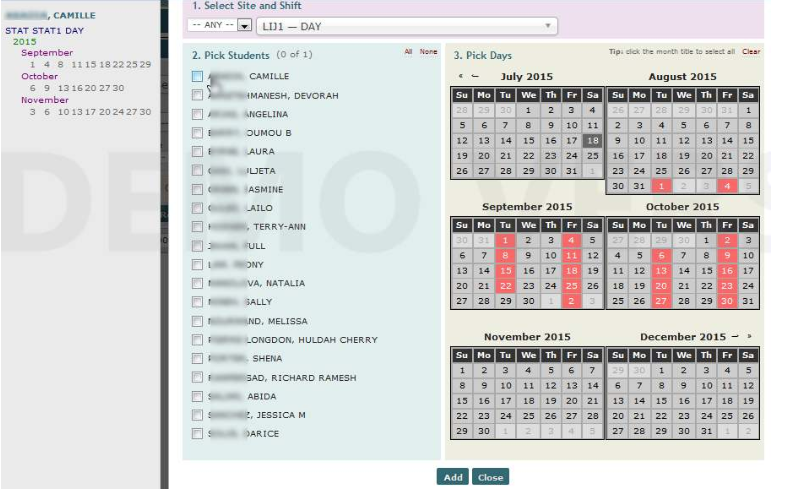Check the box for CAMILLE

[x=198, y=76]
